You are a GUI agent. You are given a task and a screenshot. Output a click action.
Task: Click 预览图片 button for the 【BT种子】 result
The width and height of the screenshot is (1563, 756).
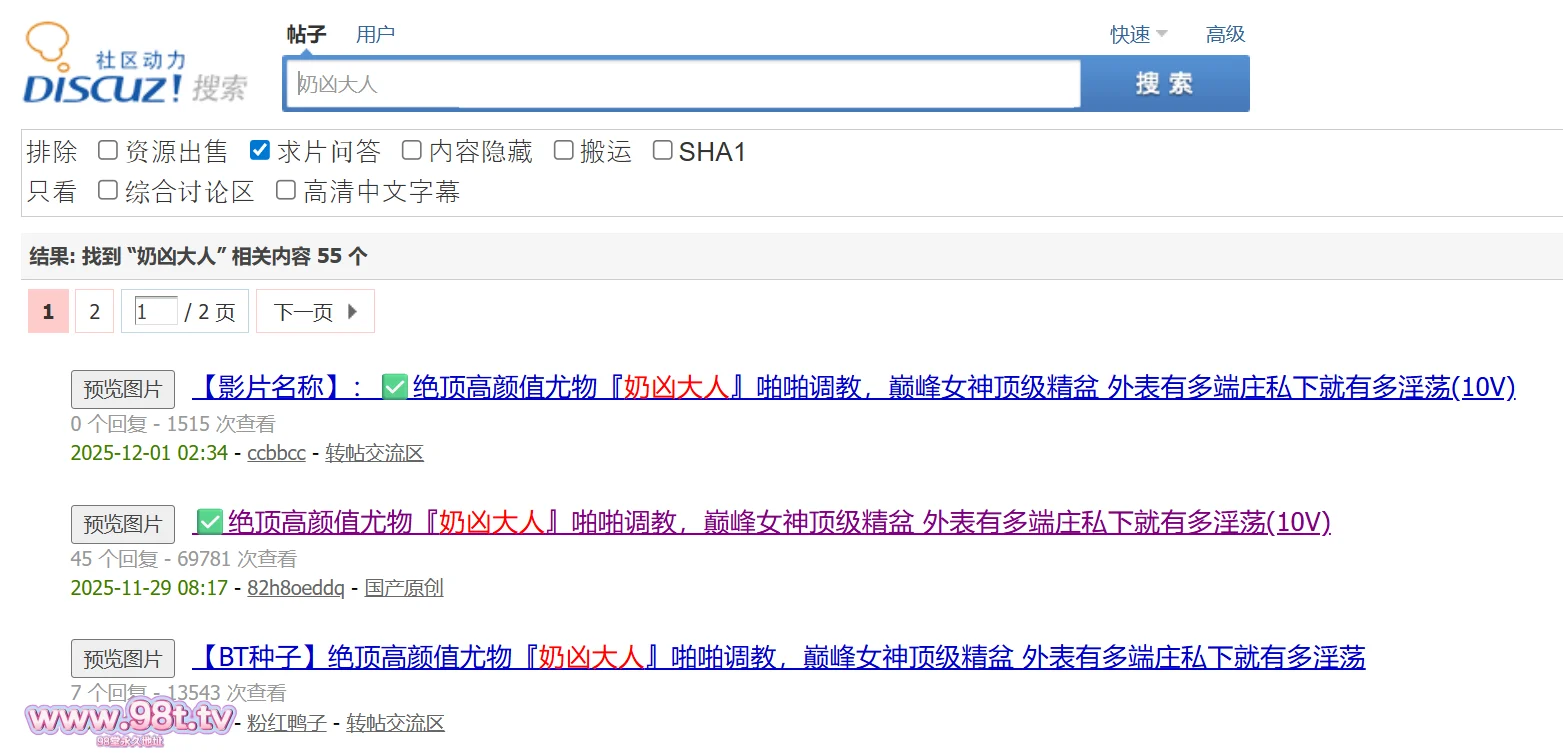[123, 659]
